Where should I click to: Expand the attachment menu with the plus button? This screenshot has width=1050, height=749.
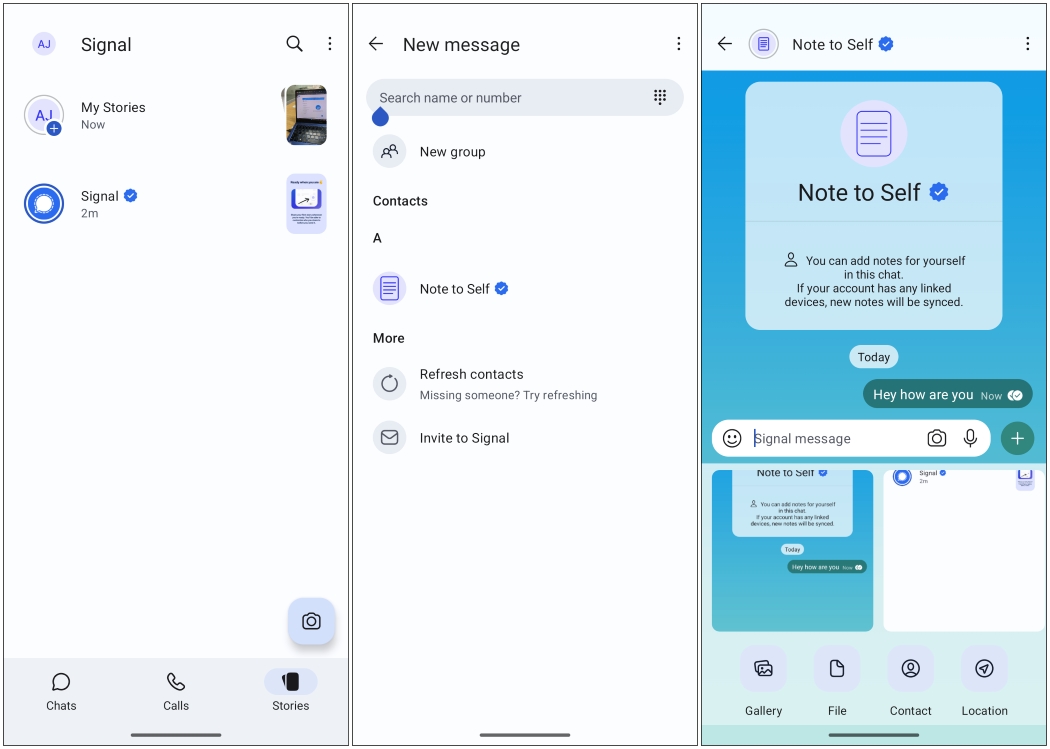[1017, 438]
